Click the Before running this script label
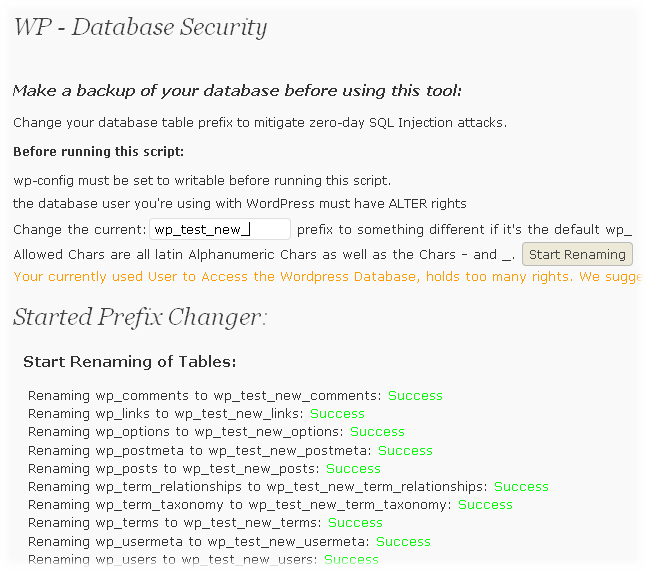This screenshot has height=571, width=647. [99, 152]
